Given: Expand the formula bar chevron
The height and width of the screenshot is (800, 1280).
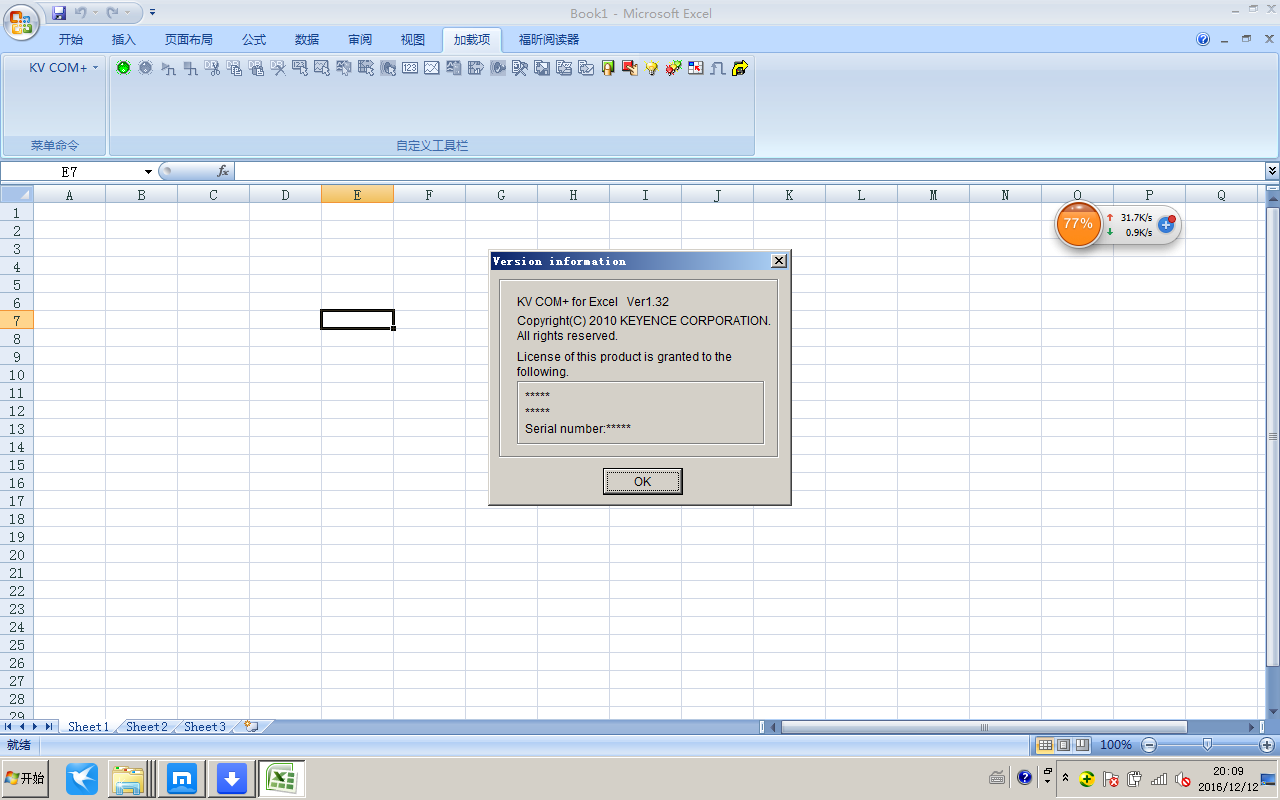Looking at the screenshot, I should tap(1271, 171).
